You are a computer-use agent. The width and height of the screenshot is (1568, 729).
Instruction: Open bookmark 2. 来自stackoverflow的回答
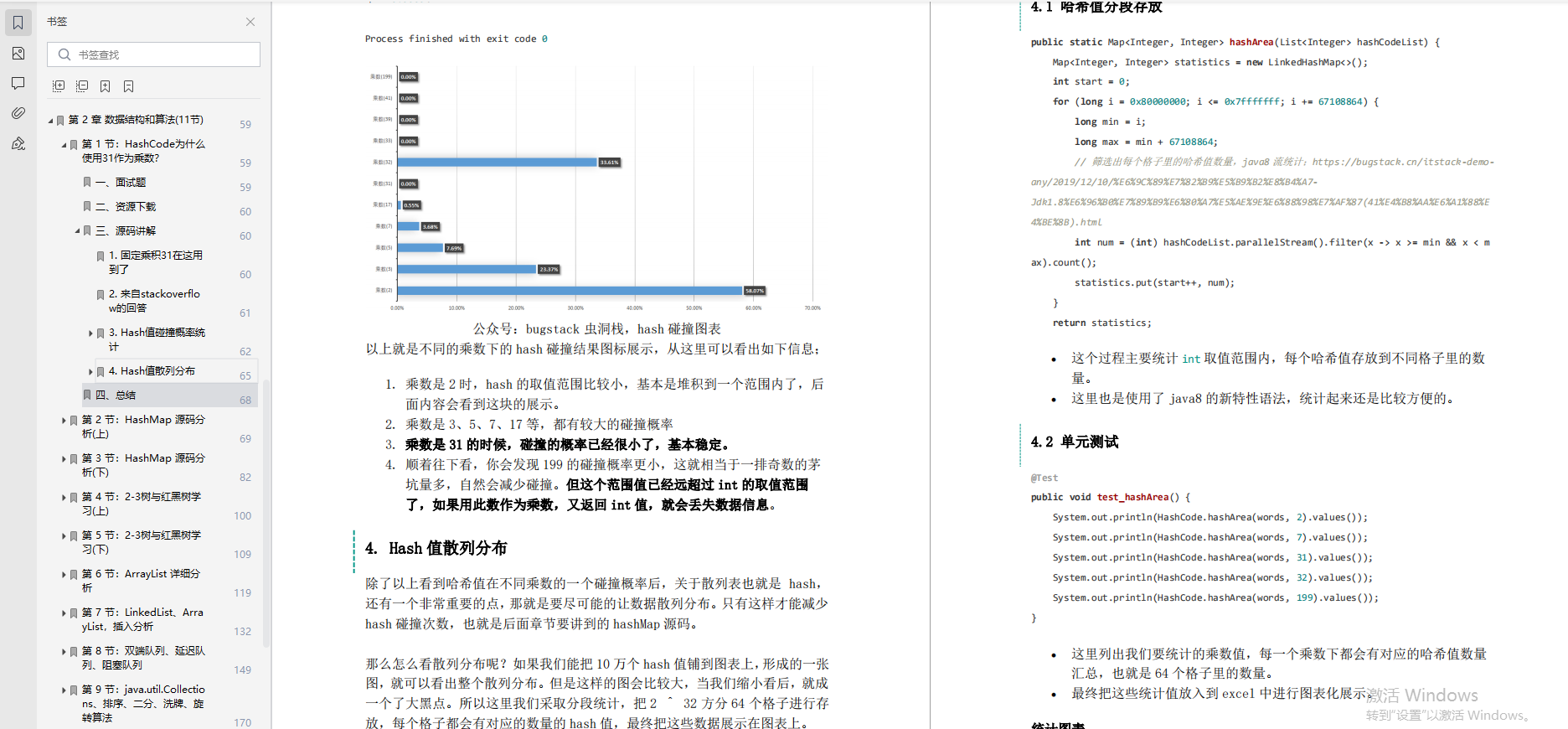coord(154,301)
